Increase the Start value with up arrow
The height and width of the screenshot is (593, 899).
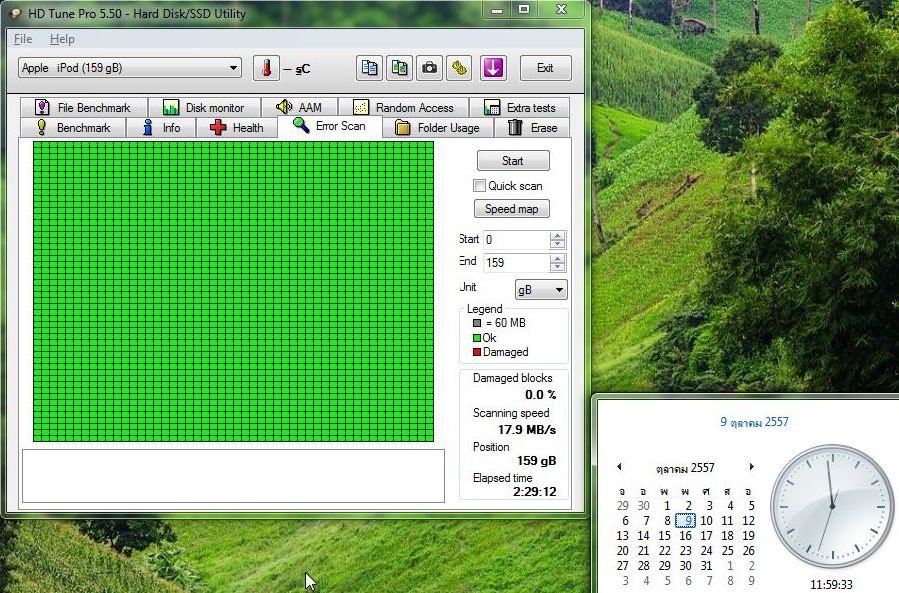click(557, 236)
